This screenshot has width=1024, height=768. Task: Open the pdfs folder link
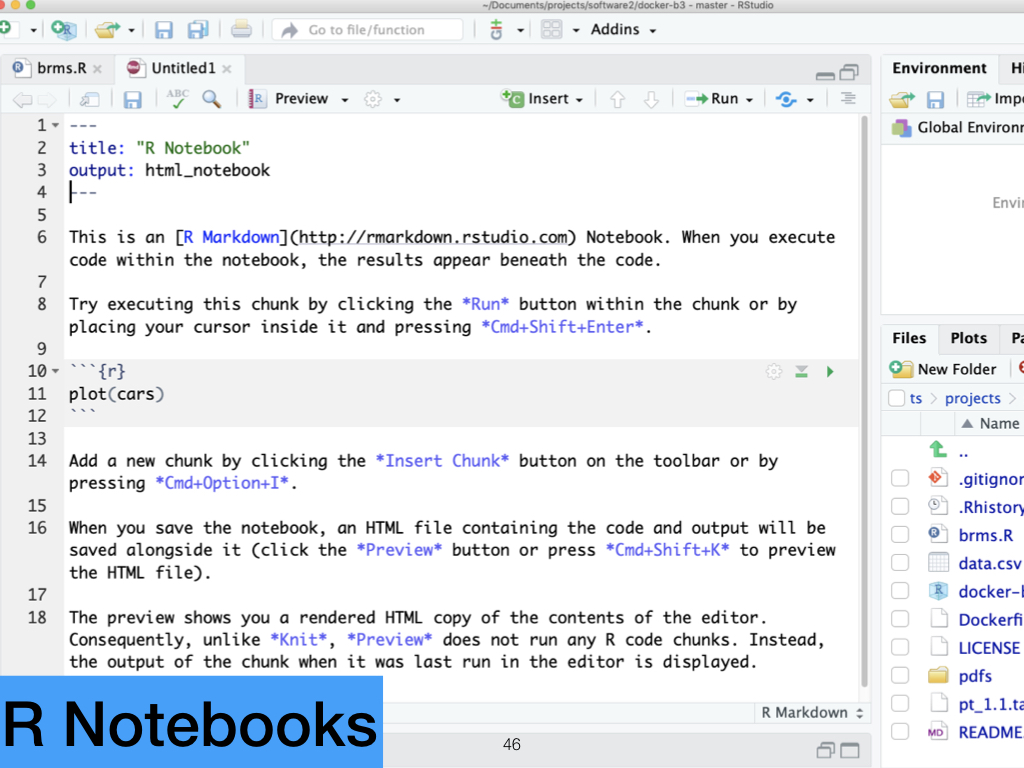(975, 676)
